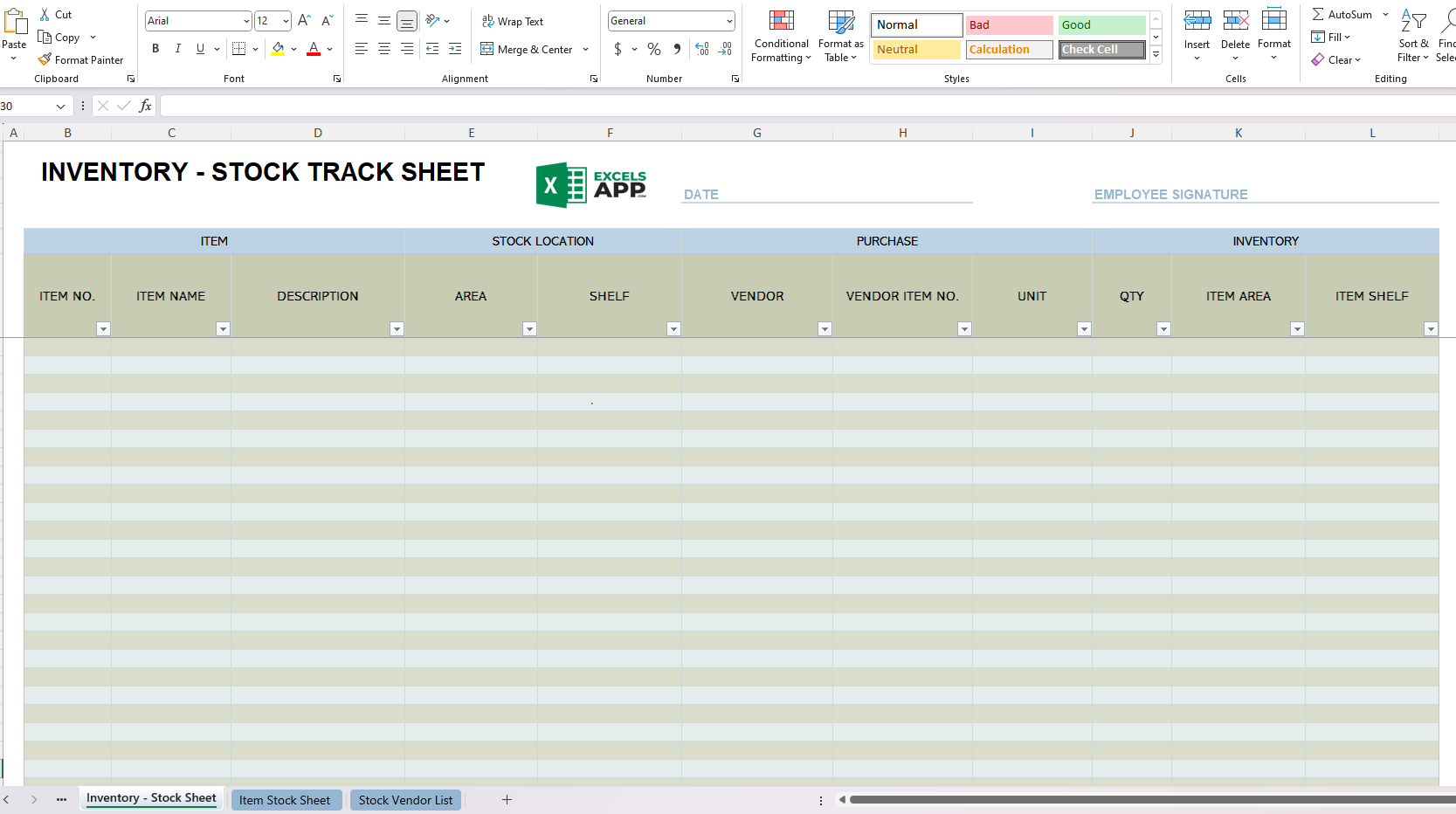The width and height of the screenshot is (1456, 814).
Task: Toggle bold formatting
Action: click(x=155, y=49)
